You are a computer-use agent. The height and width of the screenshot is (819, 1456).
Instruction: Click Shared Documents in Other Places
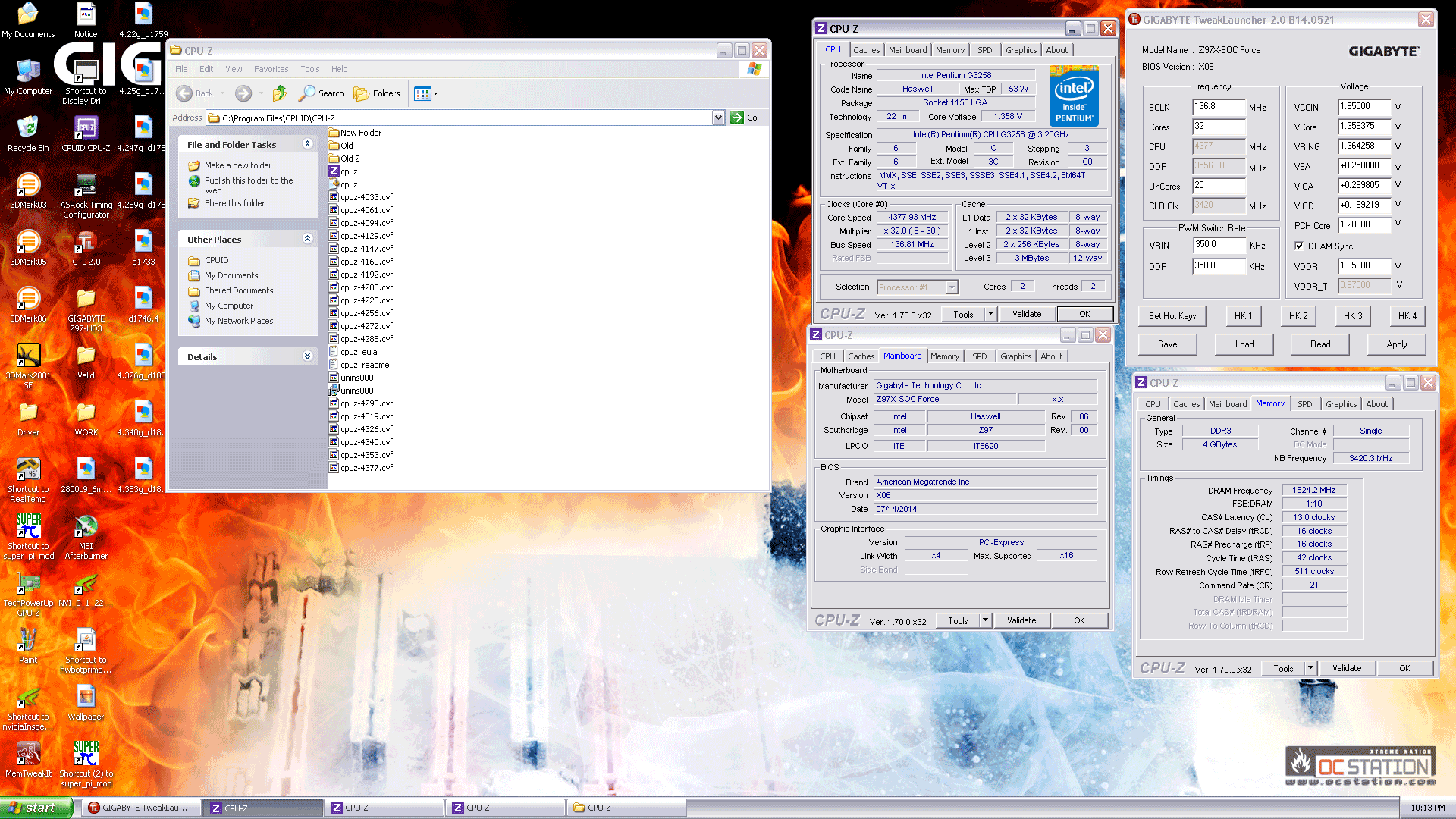tap(239, 290)
